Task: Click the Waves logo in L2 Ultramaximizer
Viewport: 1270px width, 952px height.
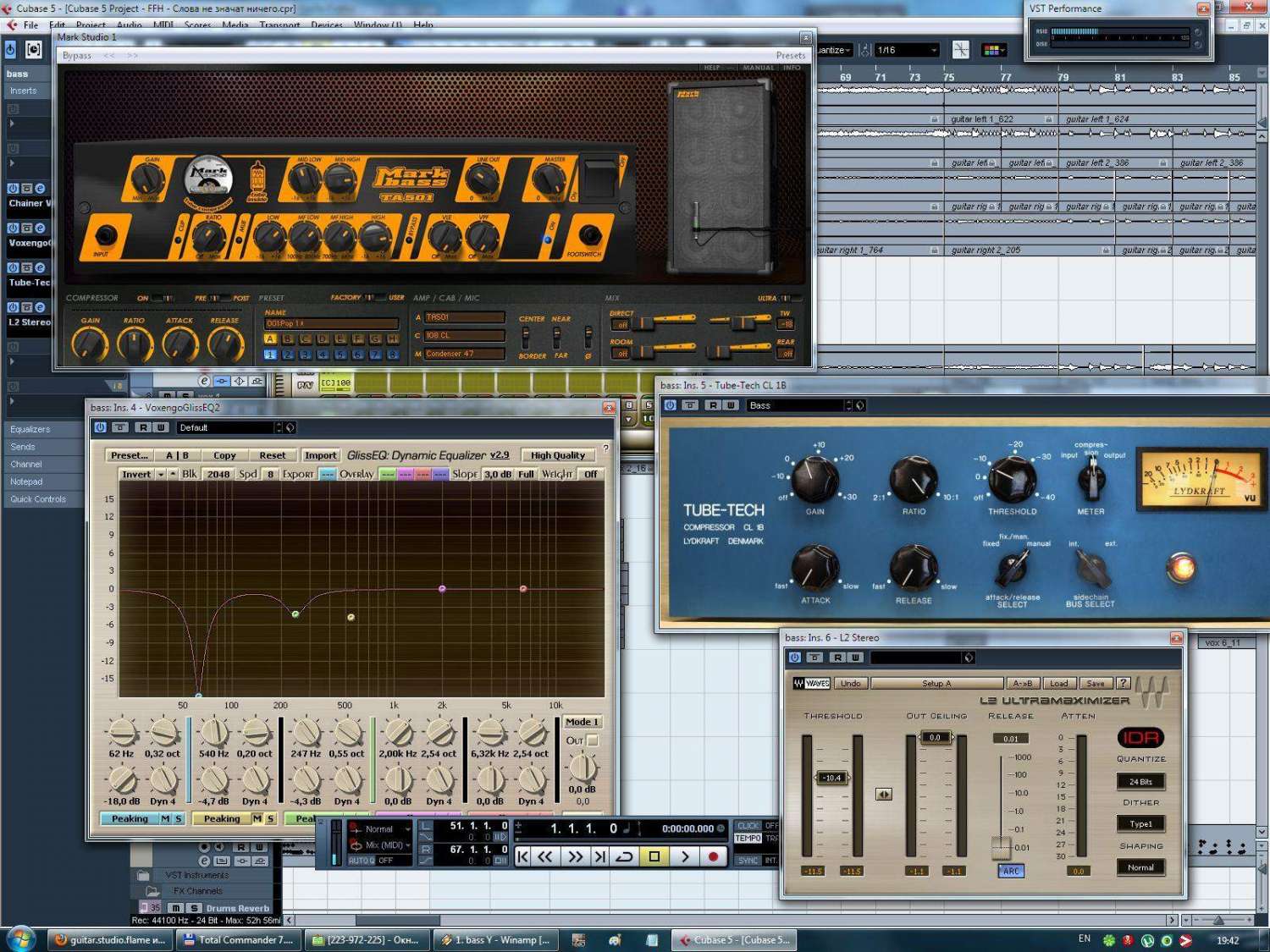Action: tap(811, 683)
